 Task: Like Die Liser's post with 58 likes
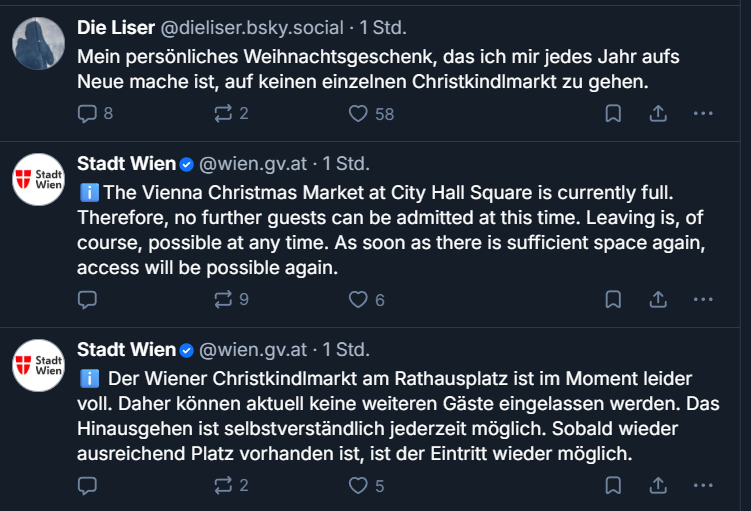358,114
